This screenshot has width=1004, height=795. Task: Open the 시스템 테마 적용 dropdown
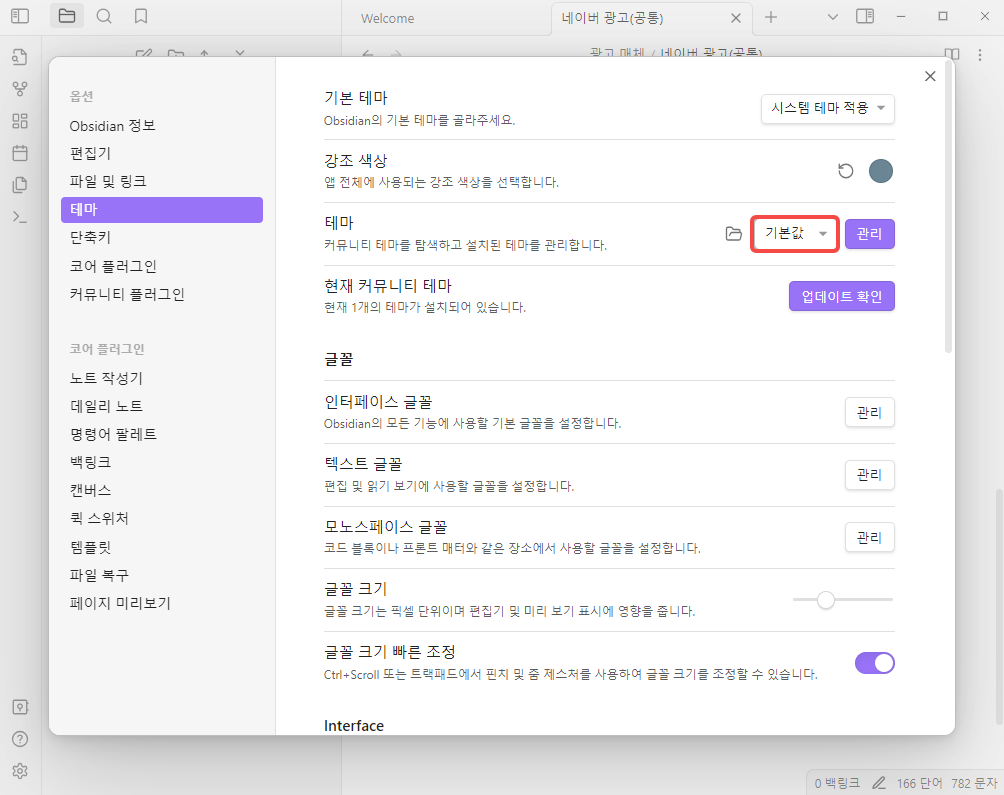pos(827,109)
